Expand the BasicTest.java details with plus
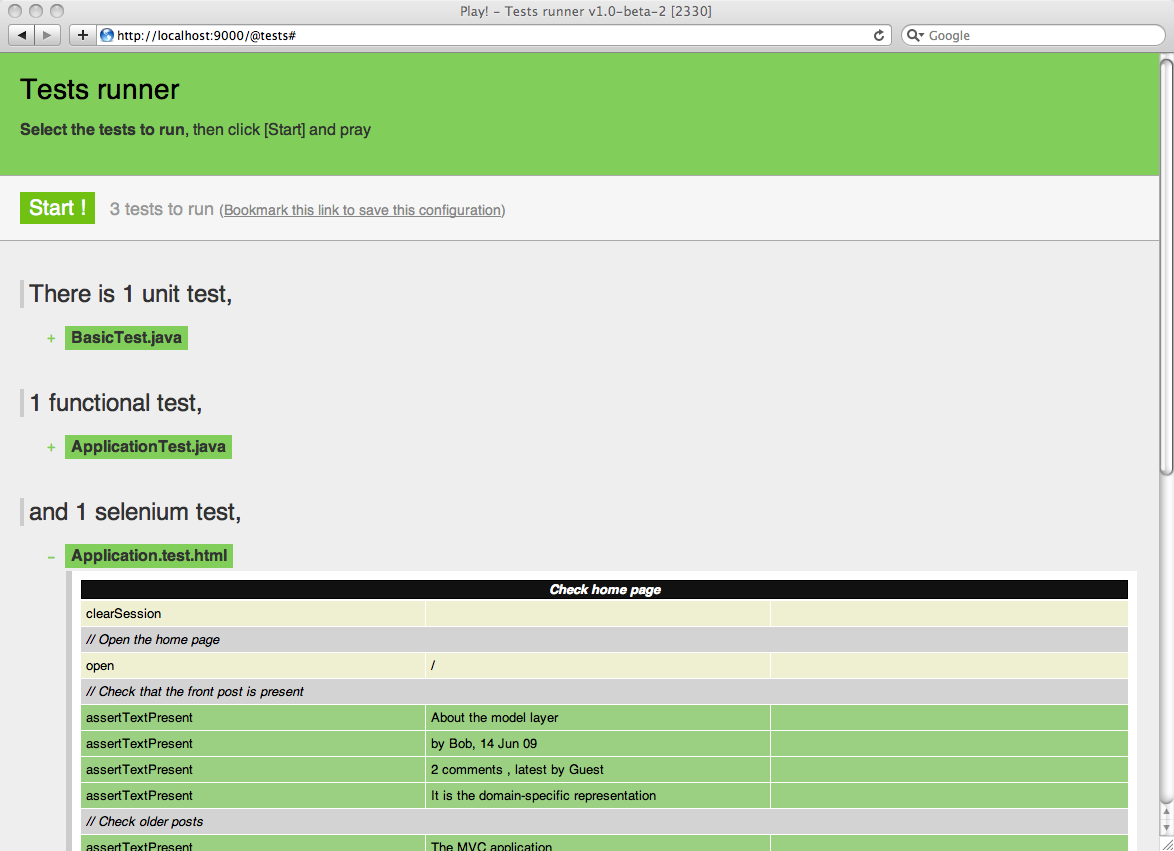The width and height of the screenshot is (1174, 851). point(51,338)
